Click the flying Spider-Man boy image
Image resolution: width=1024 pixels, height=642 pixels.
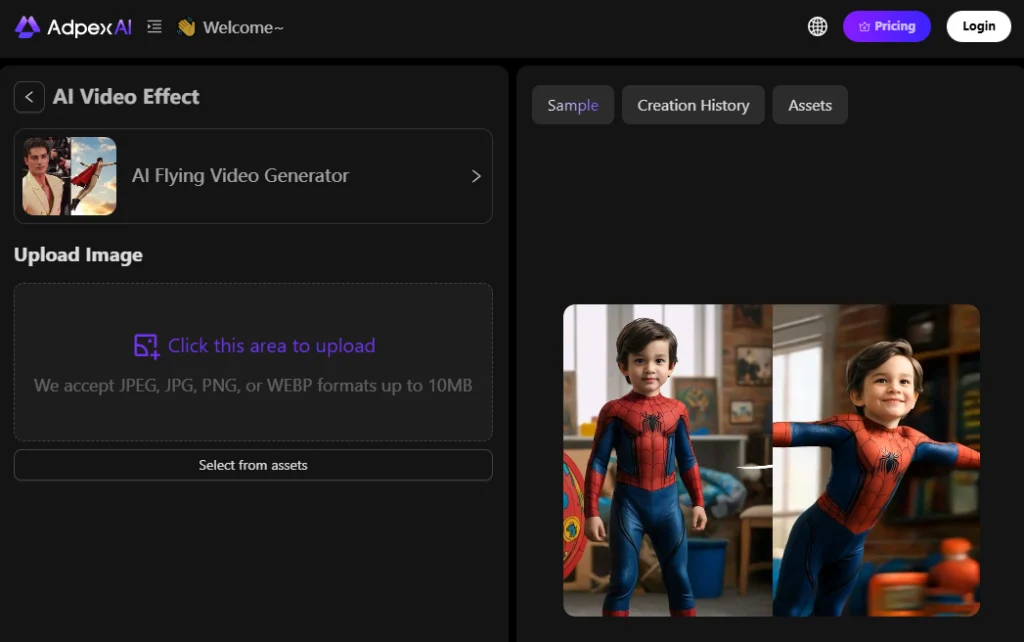point(875,460)
